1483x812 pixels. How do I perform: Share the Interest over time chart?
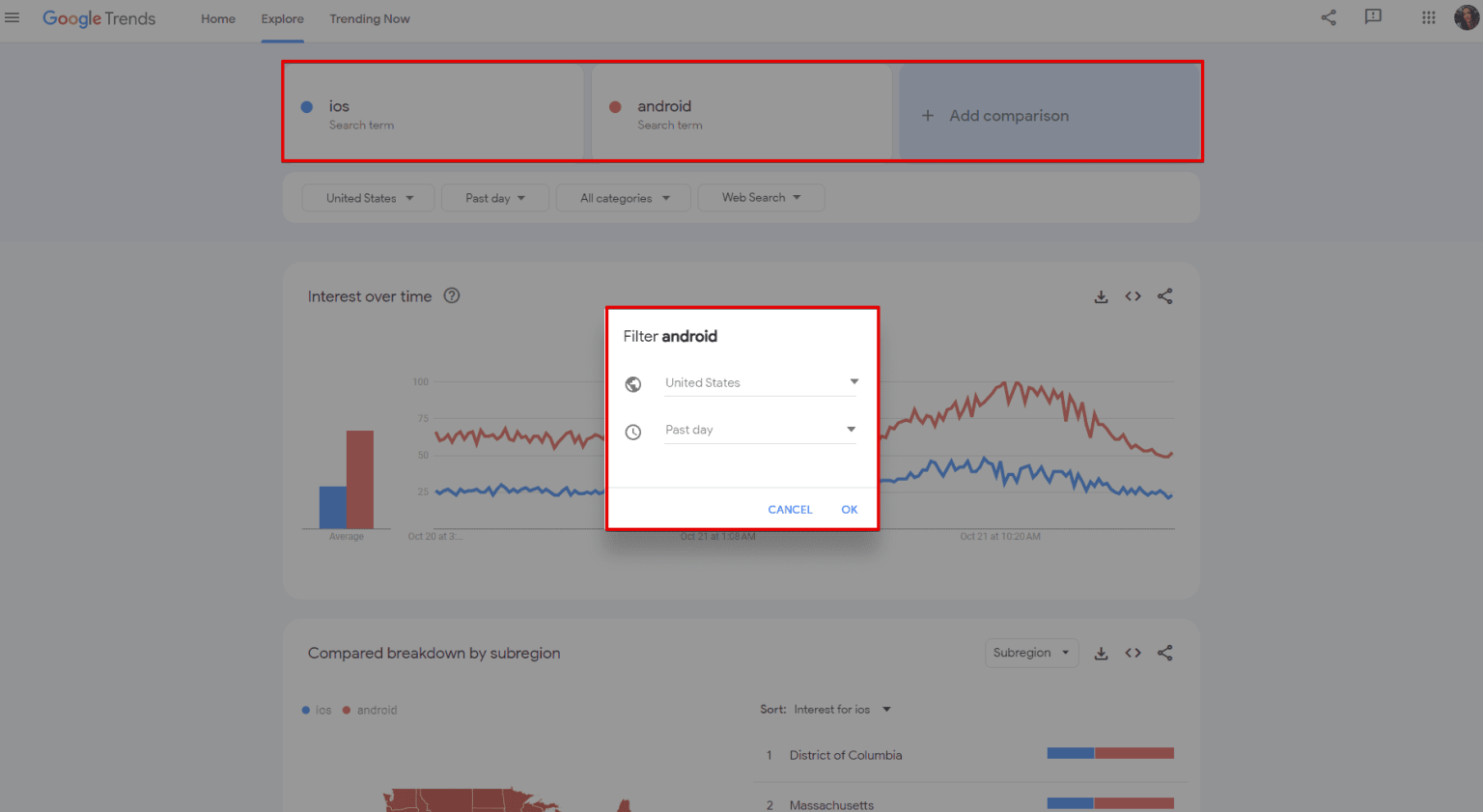click(x=1164, y=296)
